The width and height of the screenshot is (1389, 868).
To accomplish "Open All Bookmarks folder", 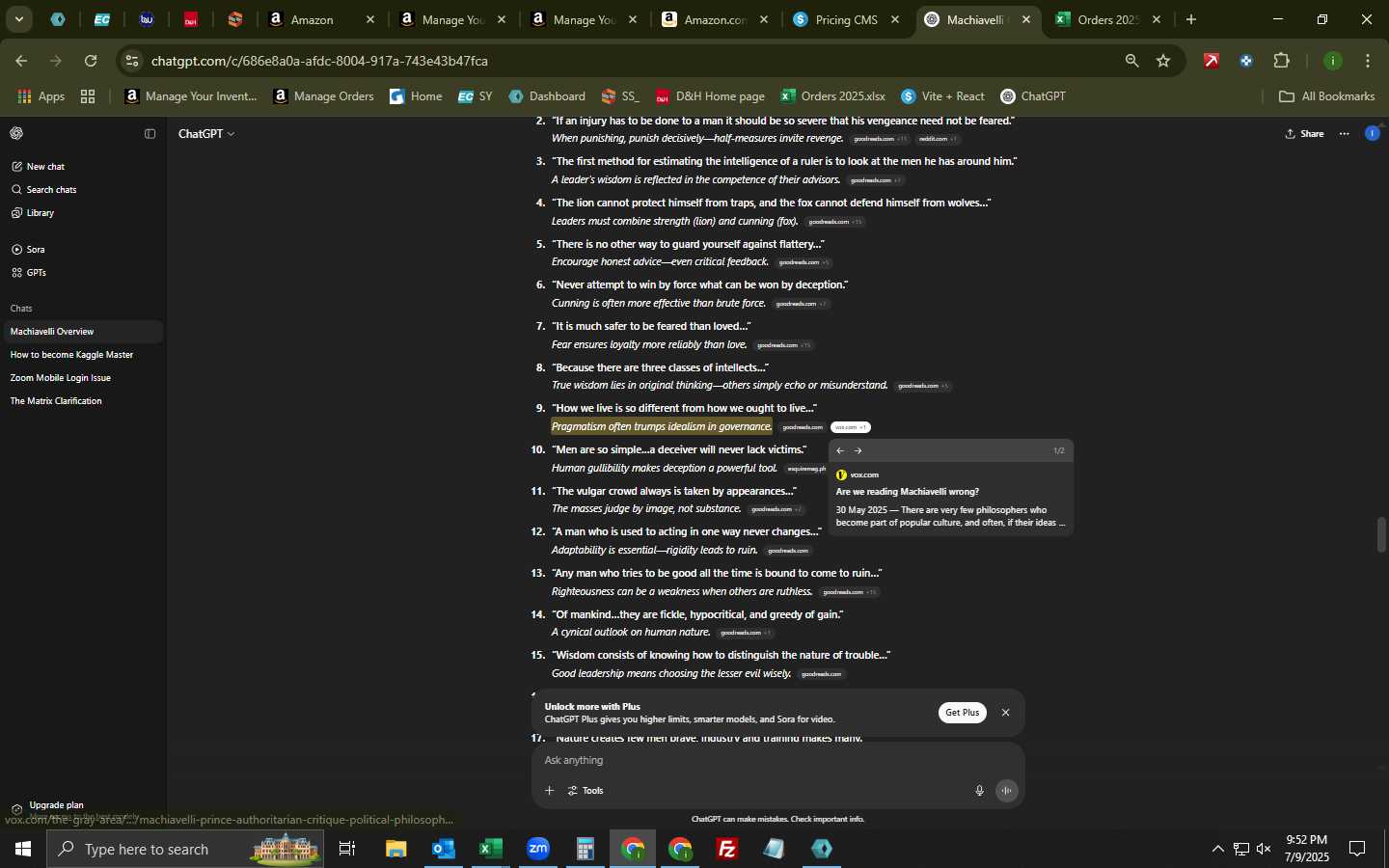I will pyautogui.click(x=1326, y=96).
